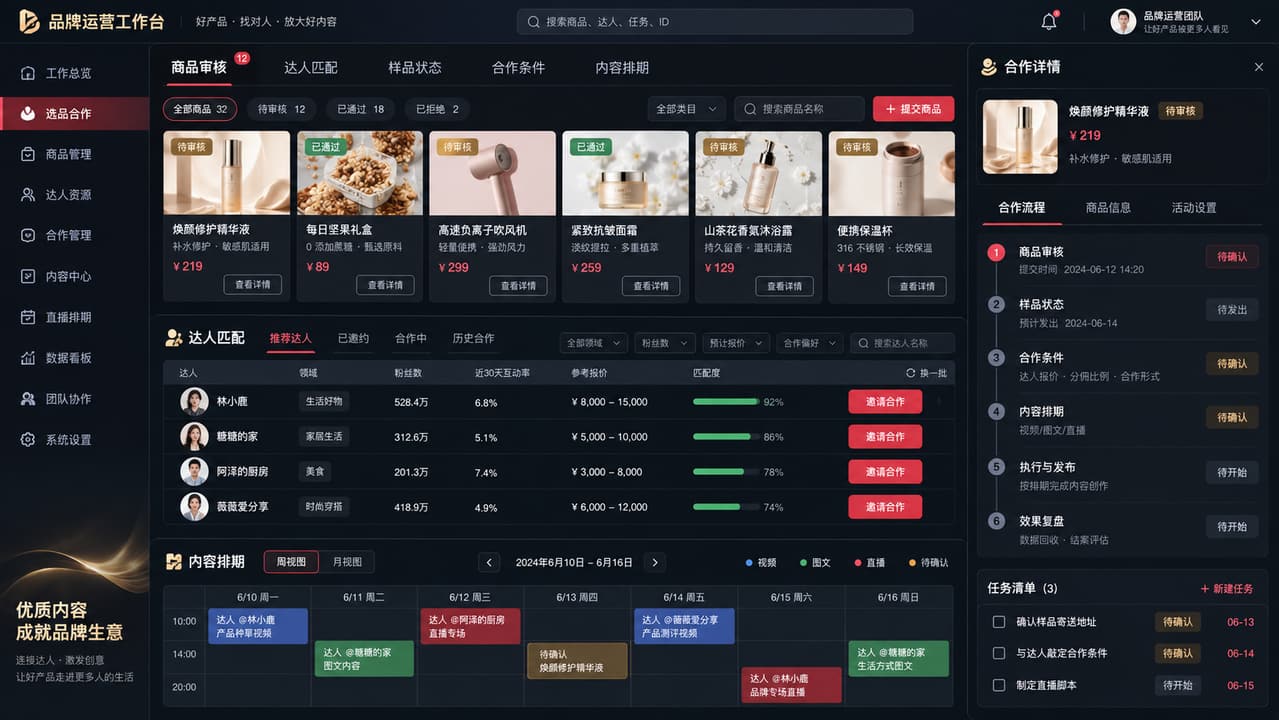The width and height of the screenshot is (1279, 720).
Task: Switch to the 样品状态 tab
Action: point(415,68)
